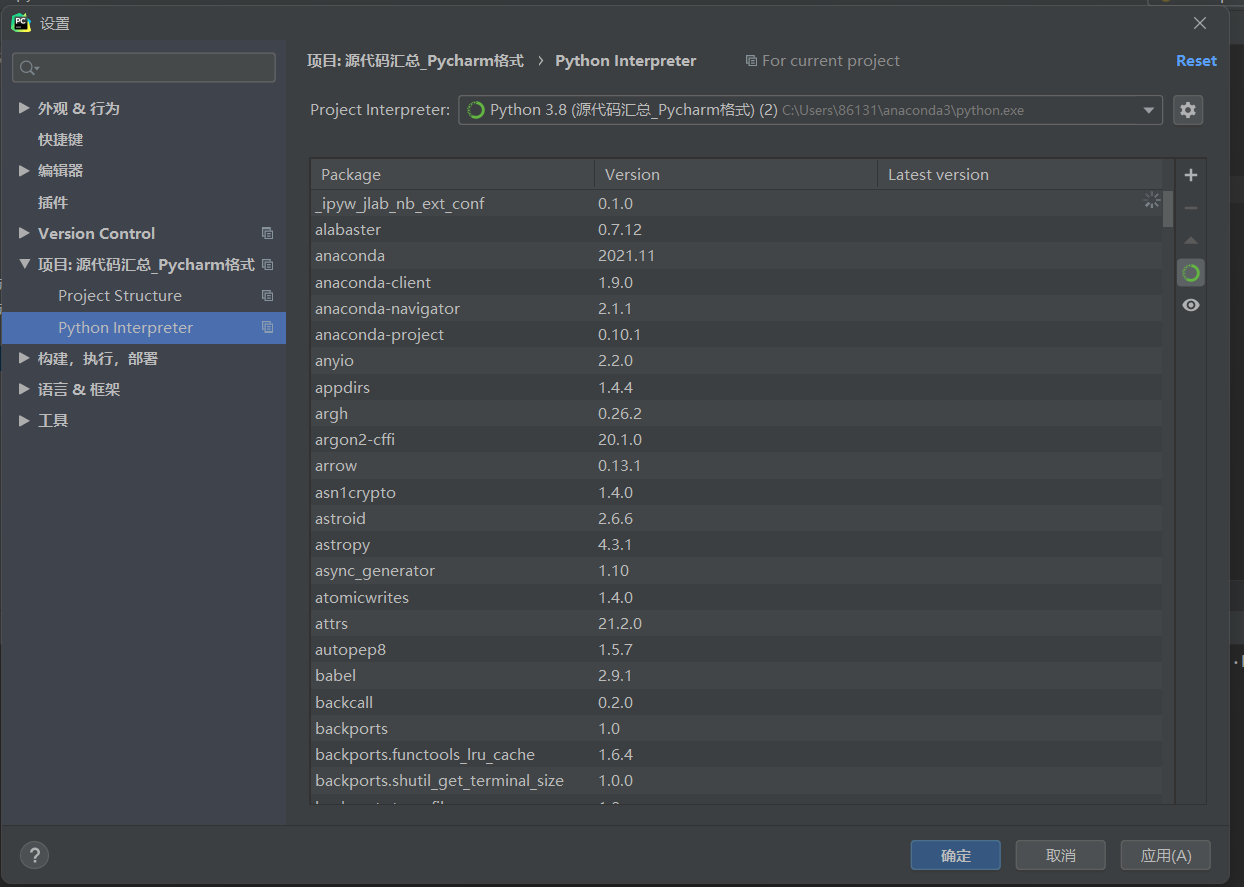Click the PyCharm logo in title bar
Viewport: 1244px width, 887px height.
click(20, 22)
